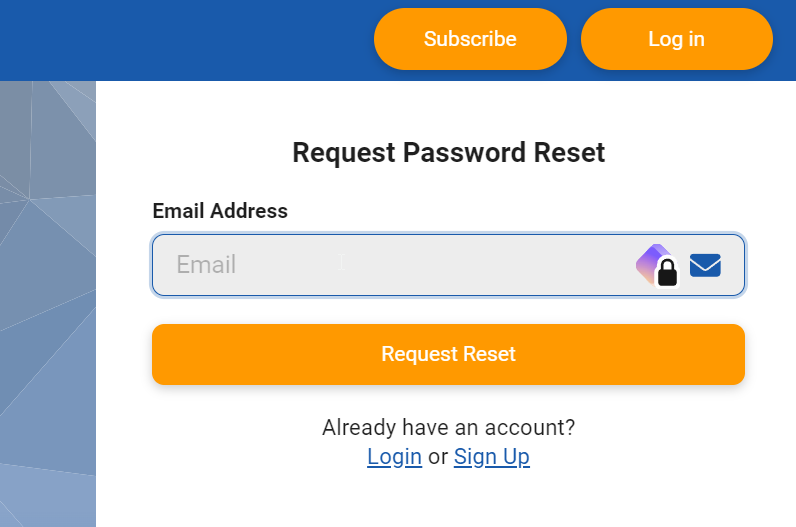Click the blue envelope icon
The width and height of the screenshot is (796, 527).
(705, 266)
